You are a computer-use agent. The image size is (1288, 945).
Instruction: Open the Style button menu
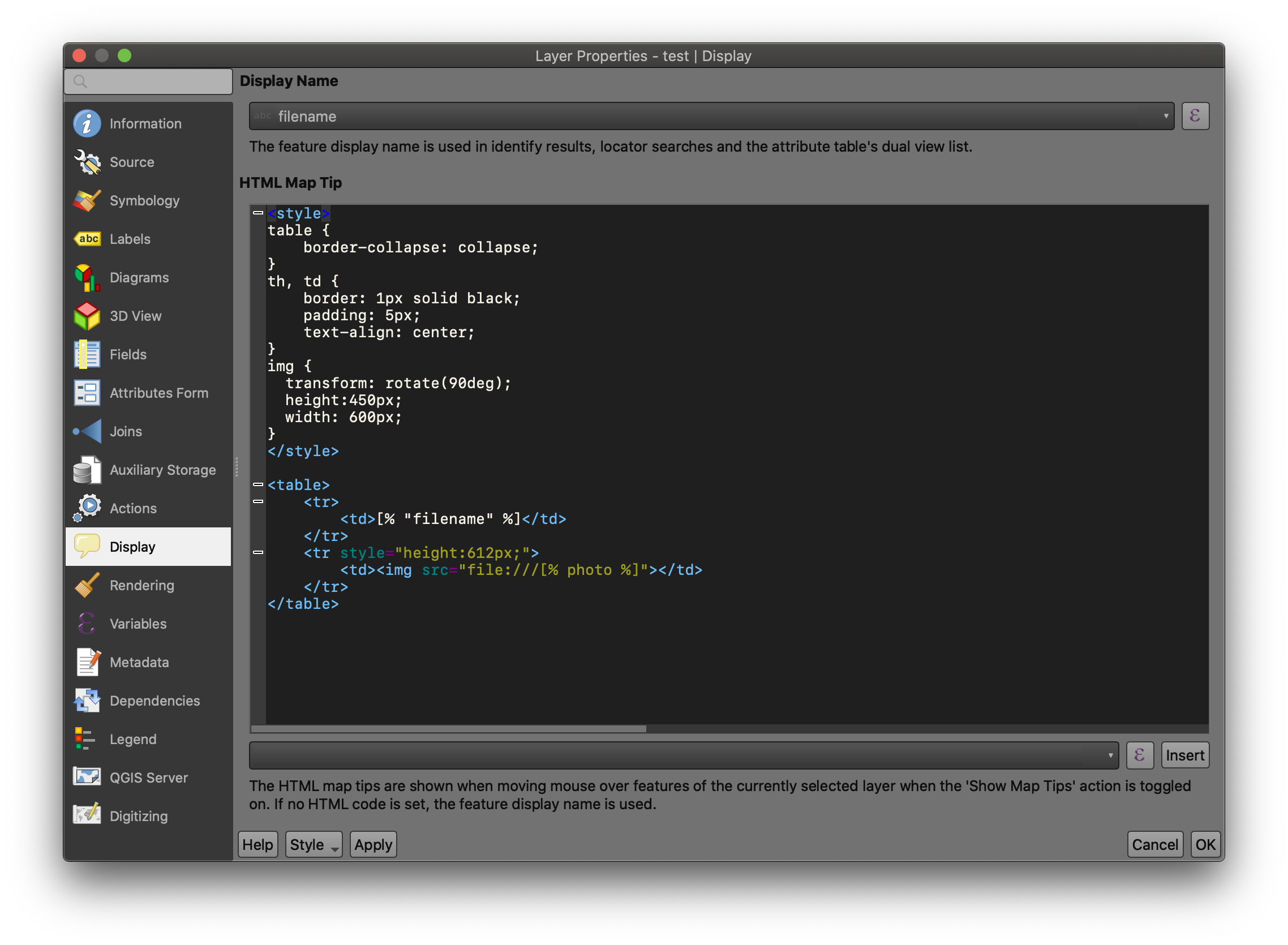pos(314,844)
